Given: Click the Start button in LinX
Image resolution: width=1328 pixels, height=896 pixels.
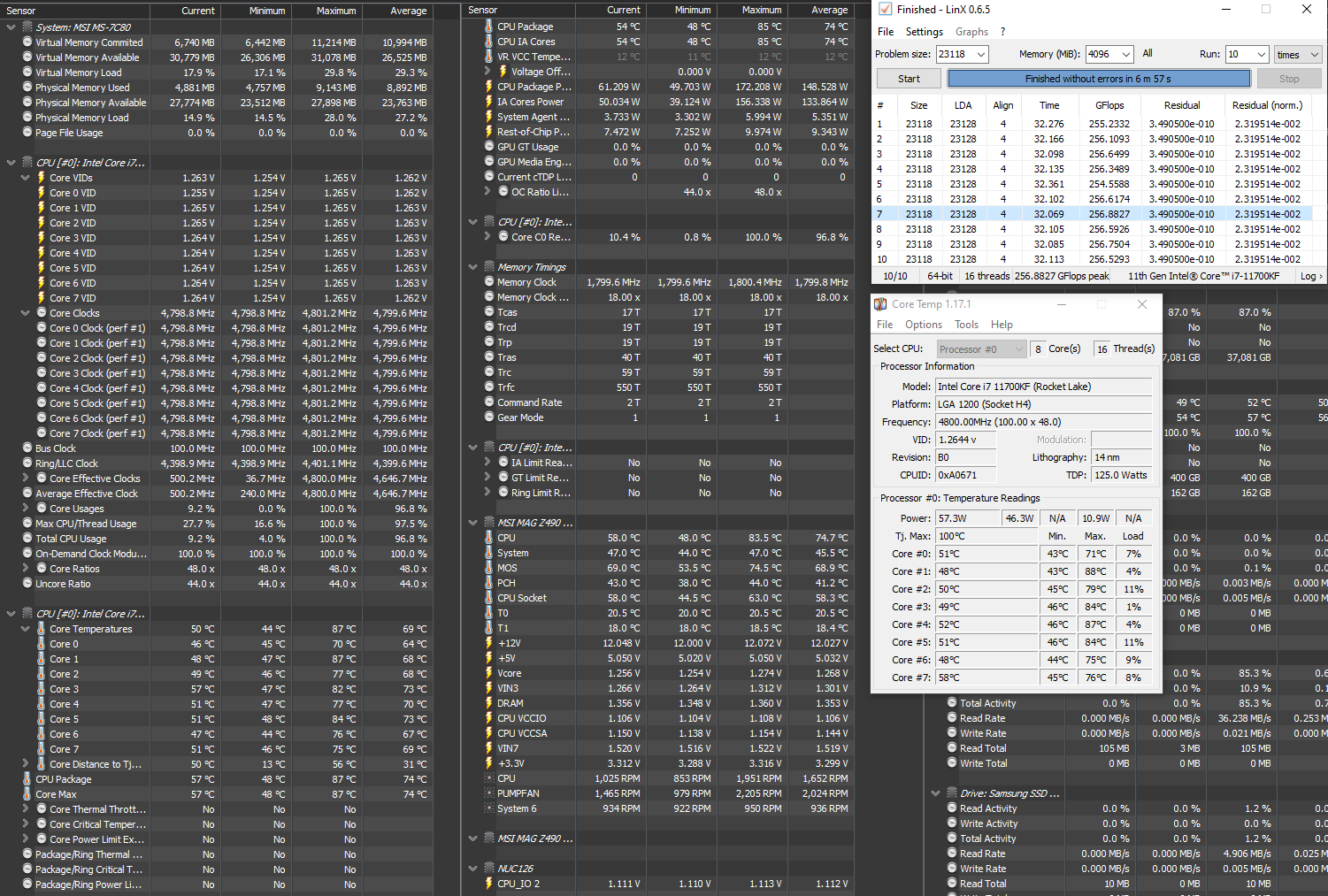Looking at the screenshot, I should point(909,79).
